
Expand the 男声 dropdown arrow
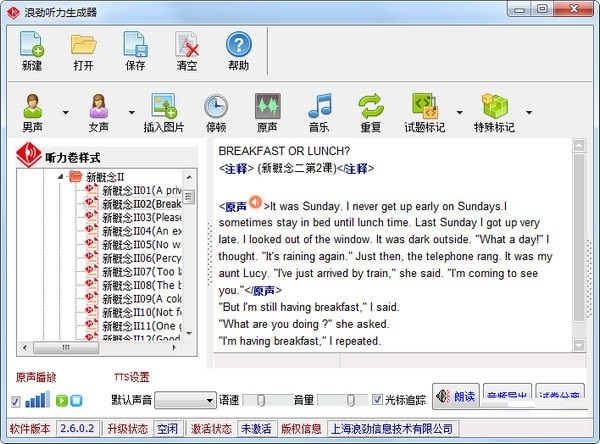(x=66, y=113)
